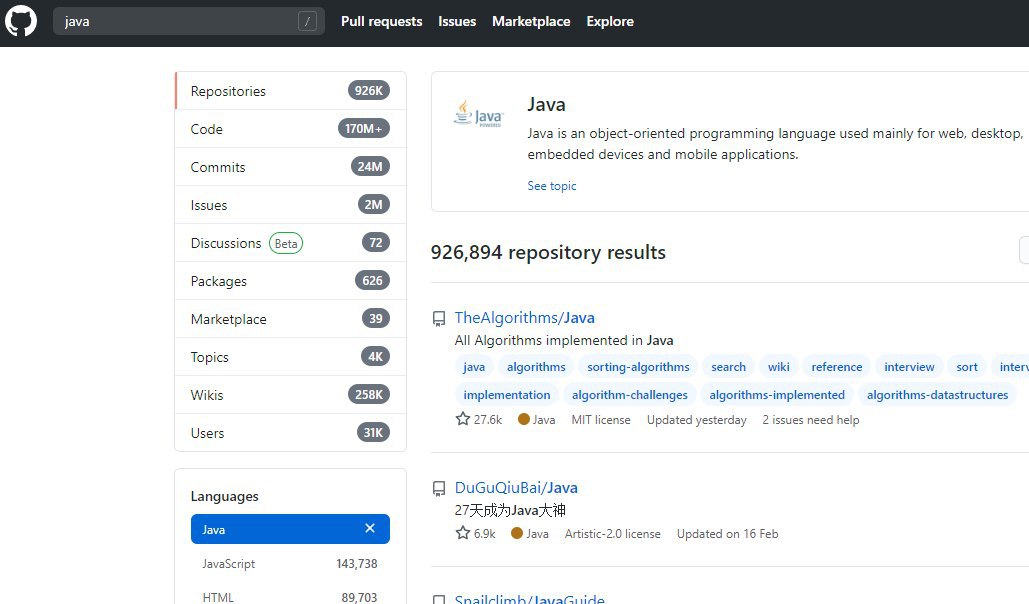This screenshot has width=1029, height=604.
Task: Open the sorting-algorithms topic tag
Action: pyautogui.click(x=638, y=367)
